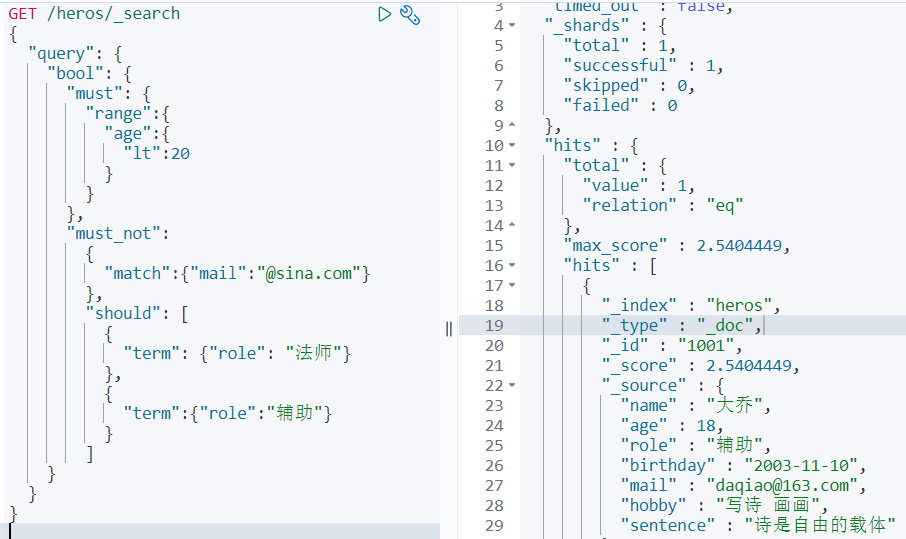Collapse the hits array at line 16

coord(512,265)
